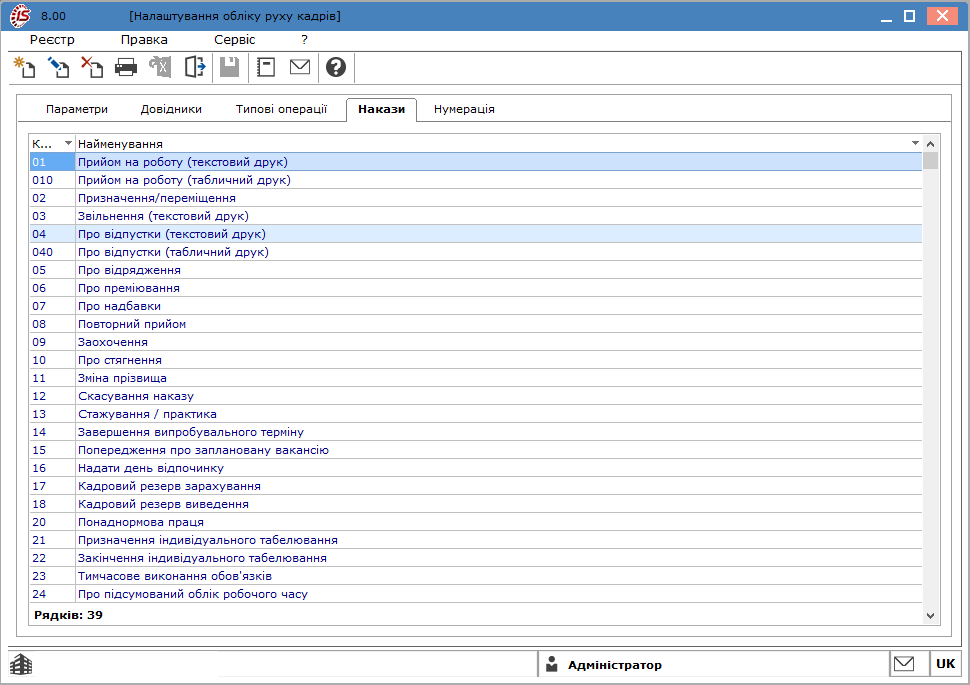Select the 'Призначення/переміщення' row
The image size is (970, 685).
(x=476, y=198)
